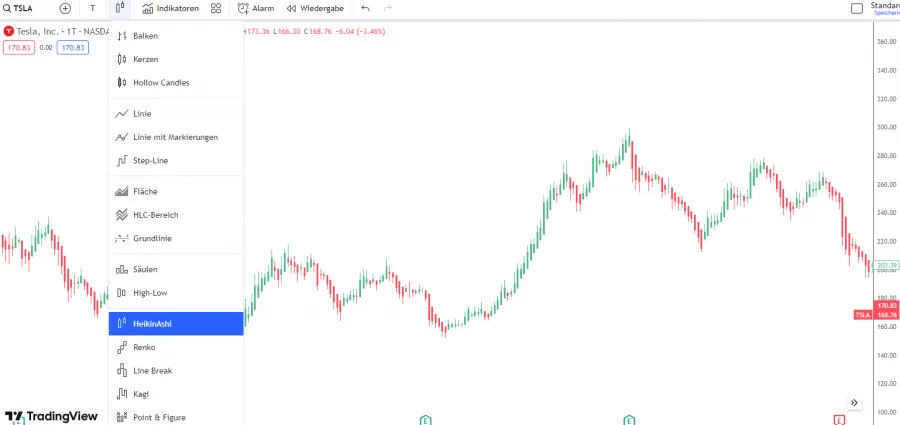Click the undo arrow

pyautogui.click(x=366, y=9)
